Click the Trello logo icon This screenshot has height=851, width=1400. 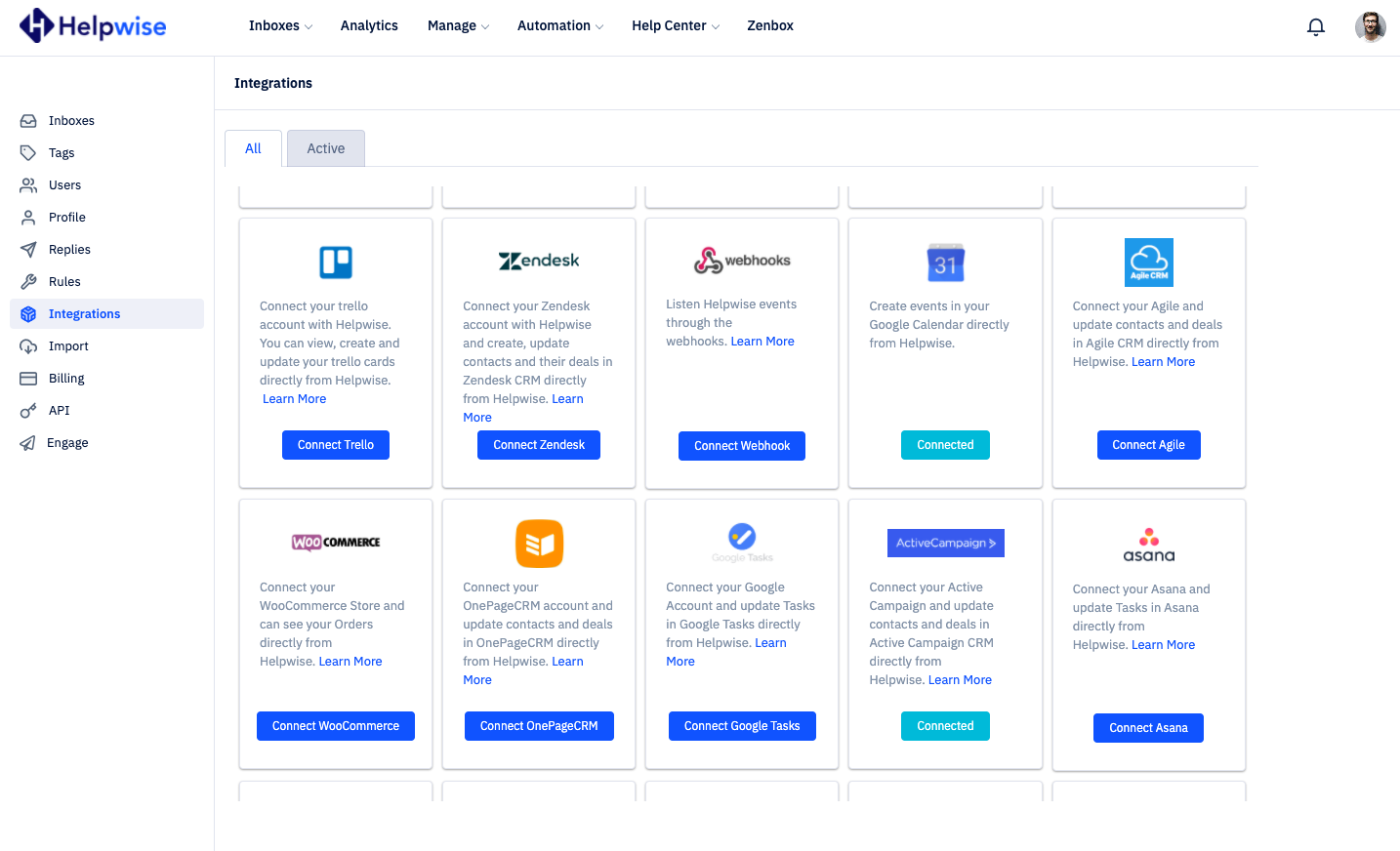pos(336,262)
